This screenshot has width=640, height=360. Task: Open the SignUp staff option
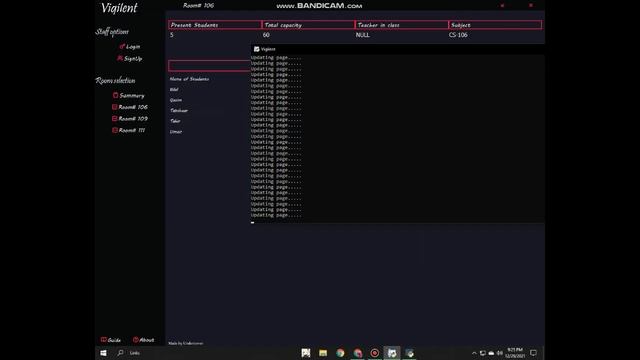coord(130,58)
